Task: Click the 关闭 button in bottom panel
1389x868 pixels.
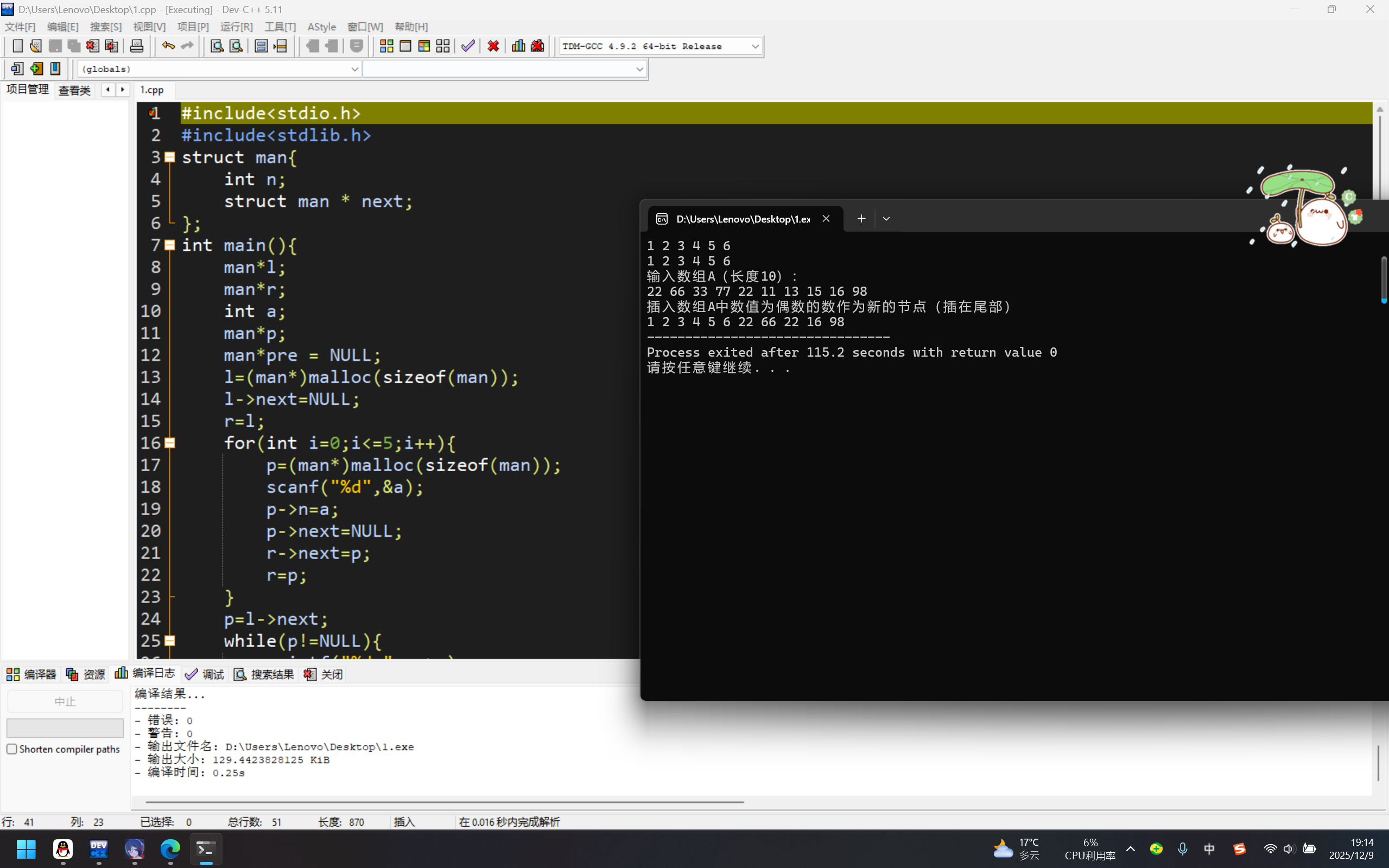Action: coord(324,674)
